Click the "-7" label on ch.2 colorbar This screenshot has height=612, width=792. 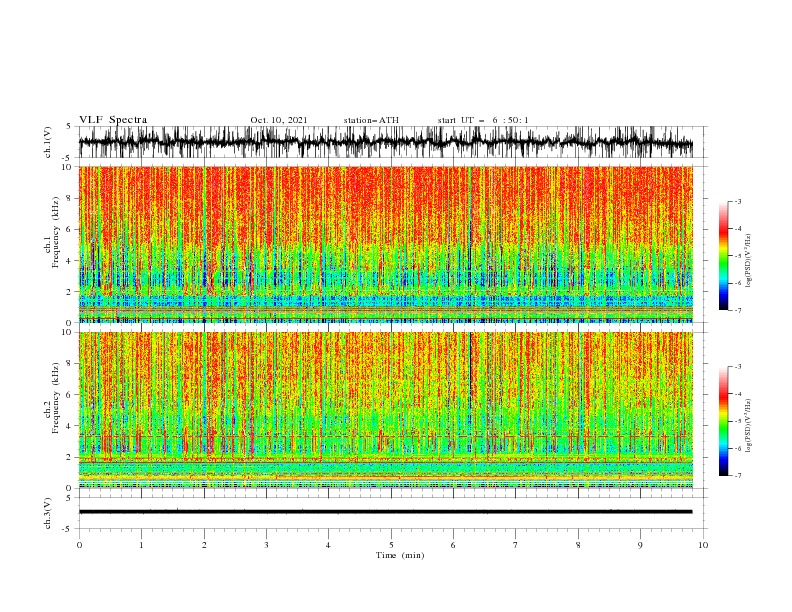tap(737, 476)
